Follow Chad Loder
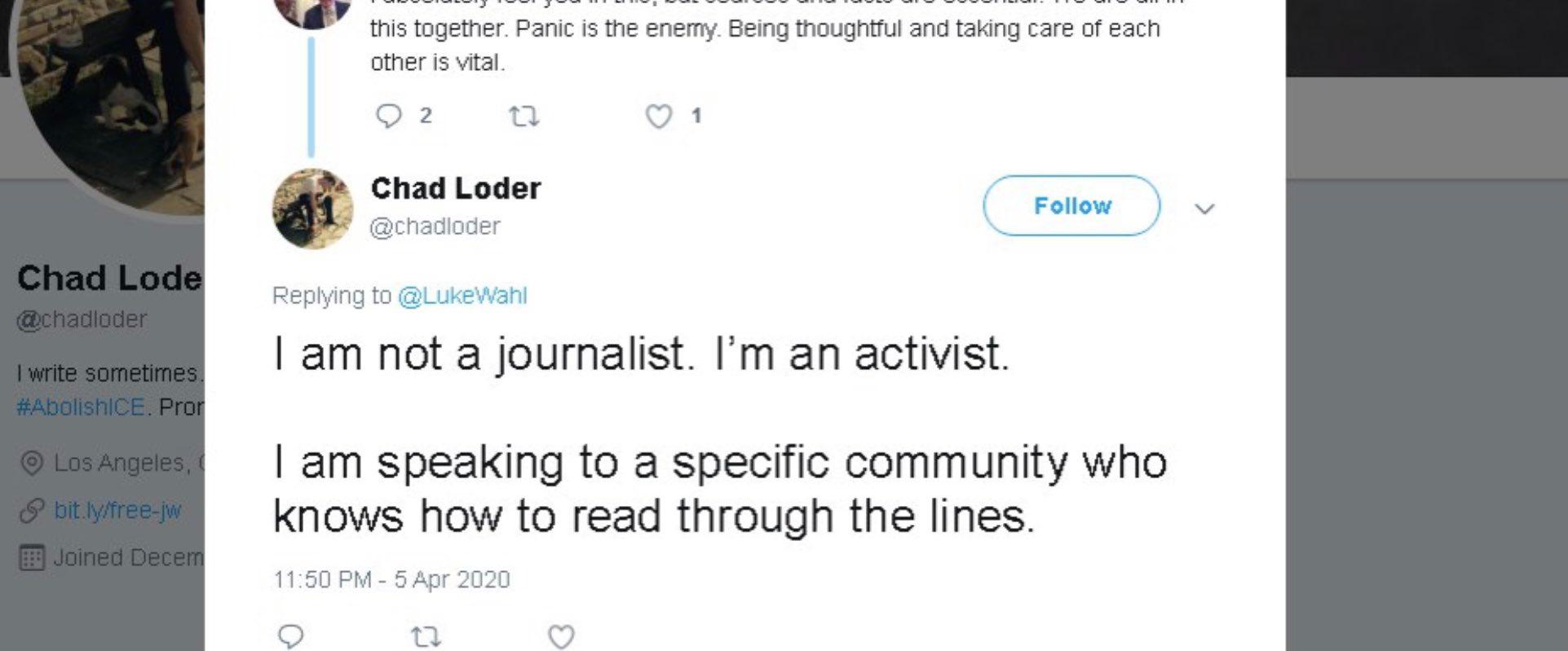Screen dimensions: 1568x651 coord(1071,206)
